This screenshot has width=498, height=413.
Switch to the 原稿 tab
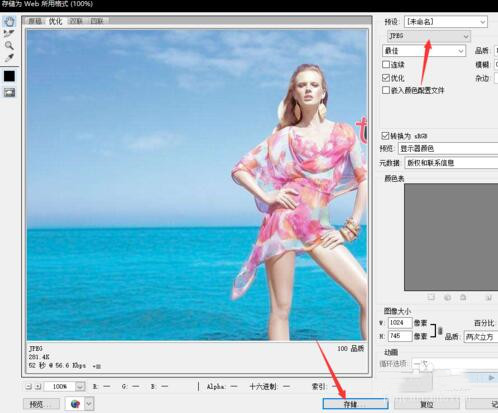point(35,21)
